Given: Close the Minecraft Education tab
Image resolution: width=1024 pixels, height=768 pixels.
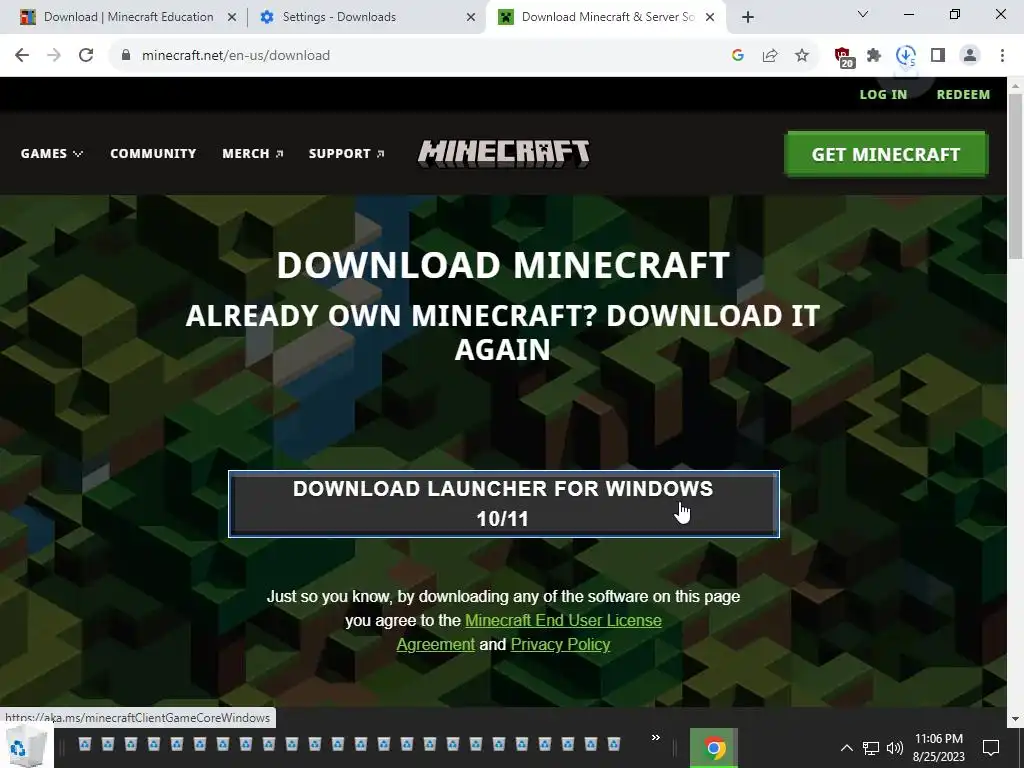Looking at the screenshot, I should pos(232,17).
